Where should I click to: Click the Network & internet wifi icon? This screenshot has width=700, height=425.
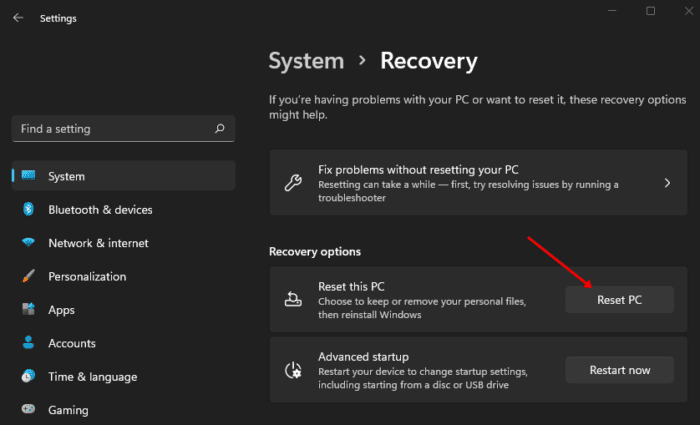28,243
